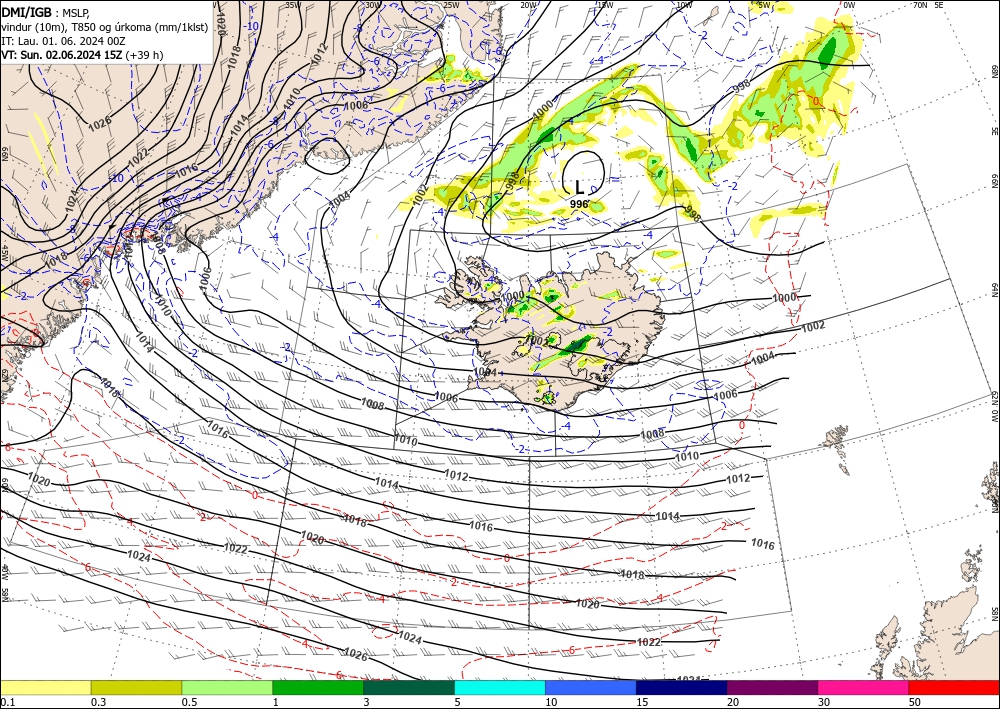
Task: Click the 'DMI/IGB : MSLP,' title text
Action: 45,12
